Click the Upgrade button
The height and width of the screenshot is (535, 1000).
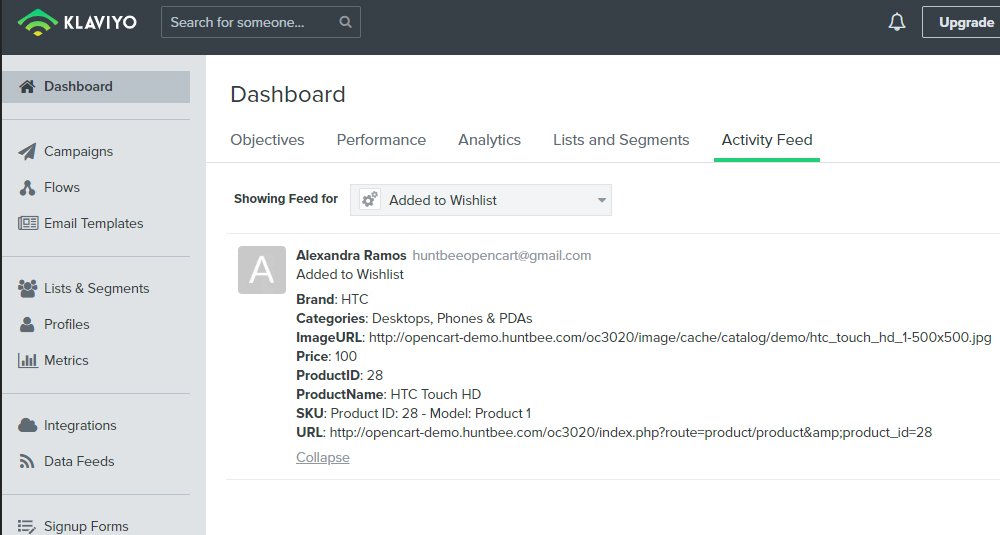pos(963,22)
